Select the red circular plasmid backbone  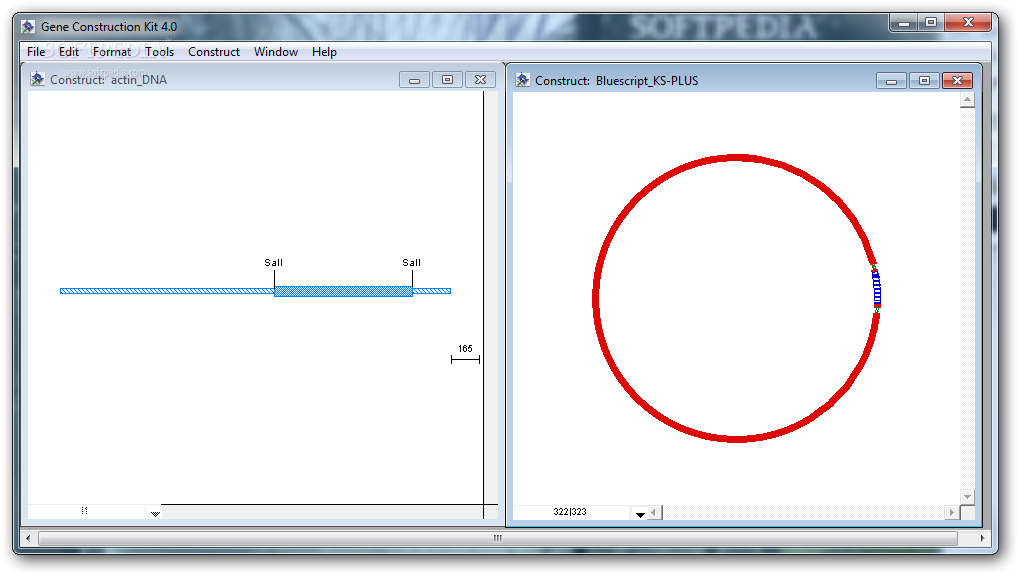pos(596,299)
